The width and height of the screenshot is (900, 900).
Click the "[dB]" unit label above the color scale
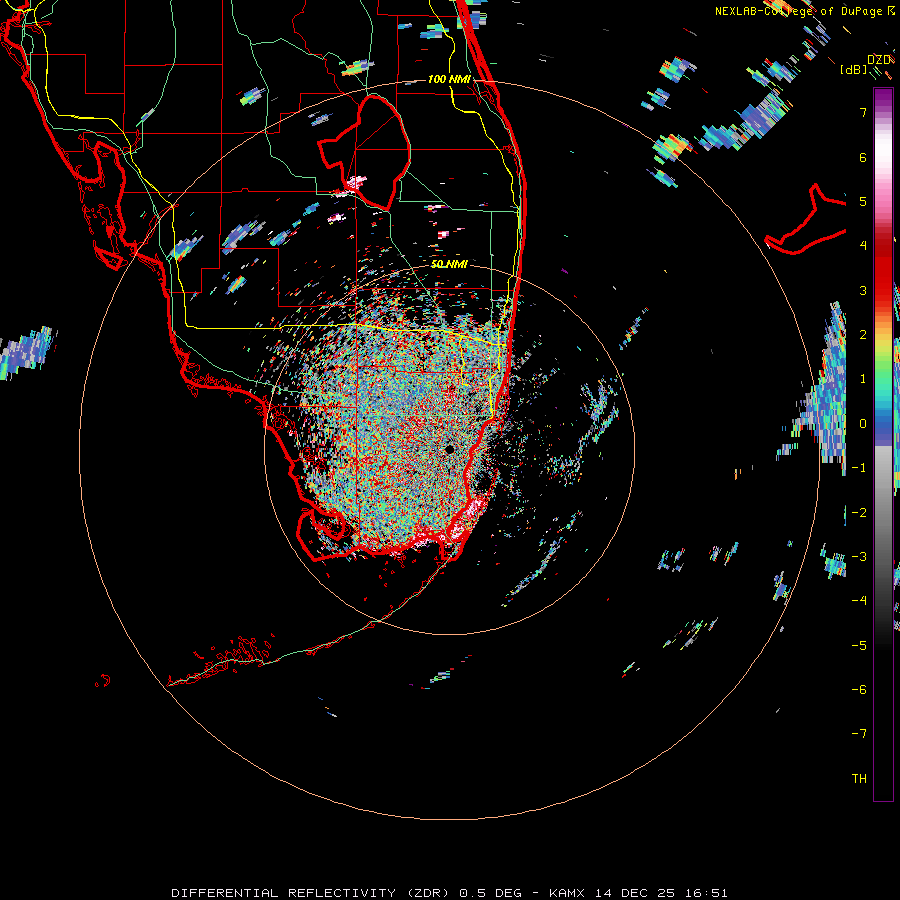(854, 69)
